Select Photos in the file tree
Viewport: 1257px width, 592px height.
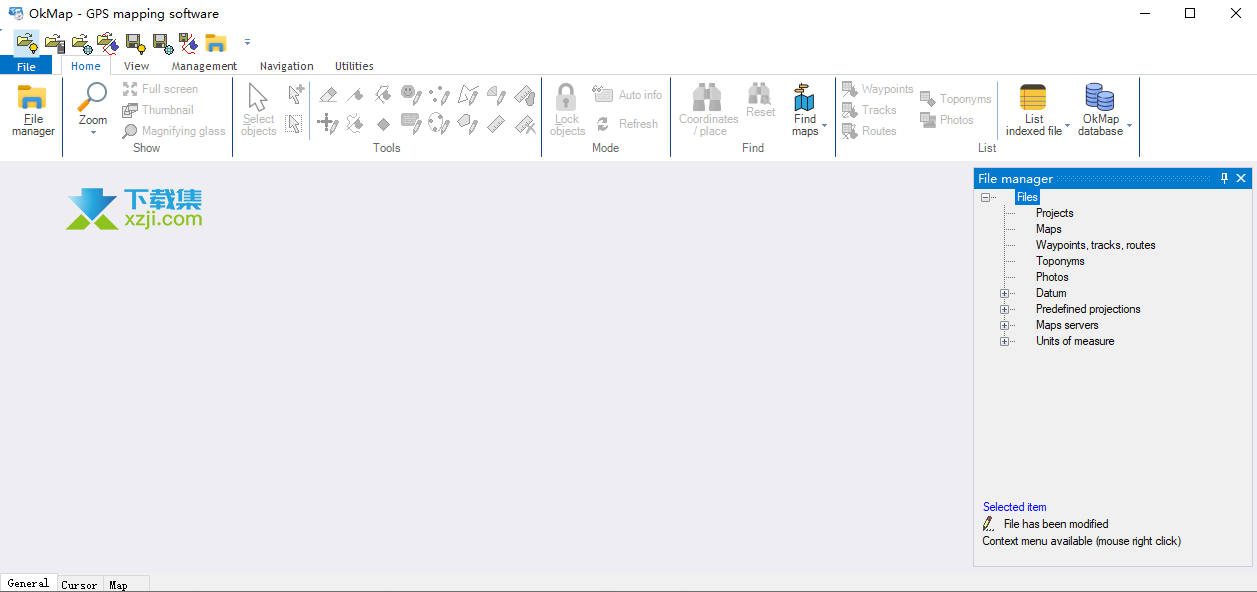click(x=1052, y=277)
